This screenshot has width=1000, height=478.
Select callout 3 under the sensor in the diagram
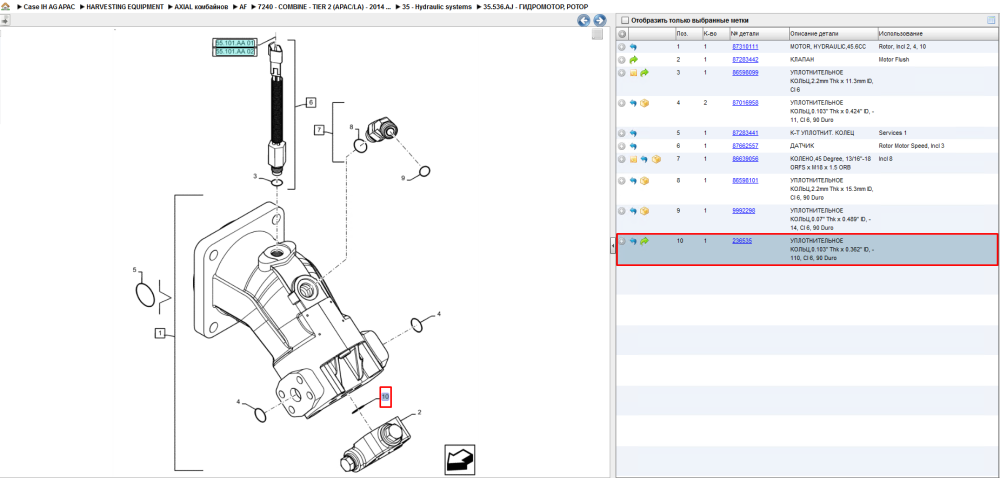(x=254, y=177)
